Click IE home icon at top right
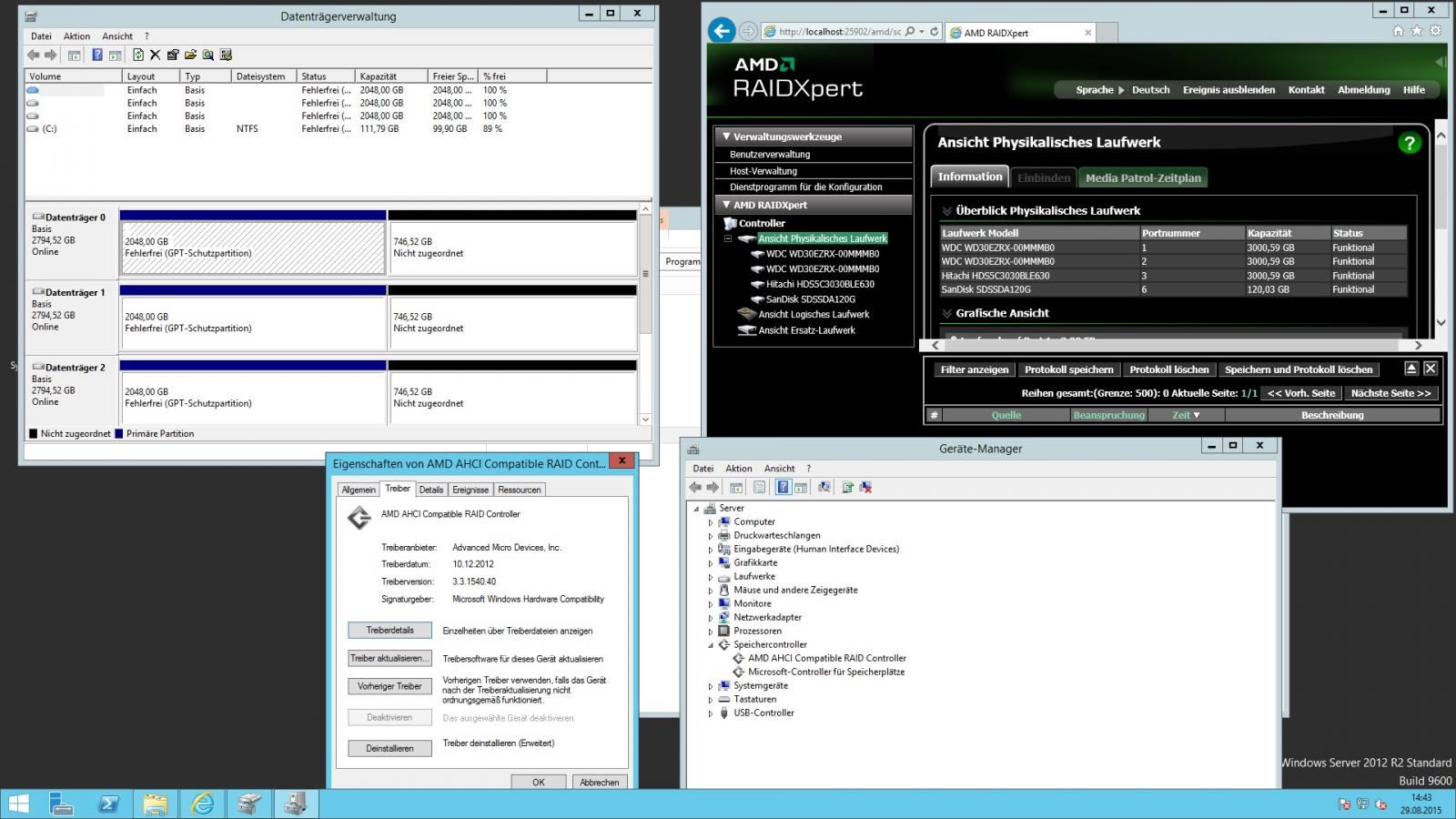This screenshot has width=1456, height=819. 1398,31
